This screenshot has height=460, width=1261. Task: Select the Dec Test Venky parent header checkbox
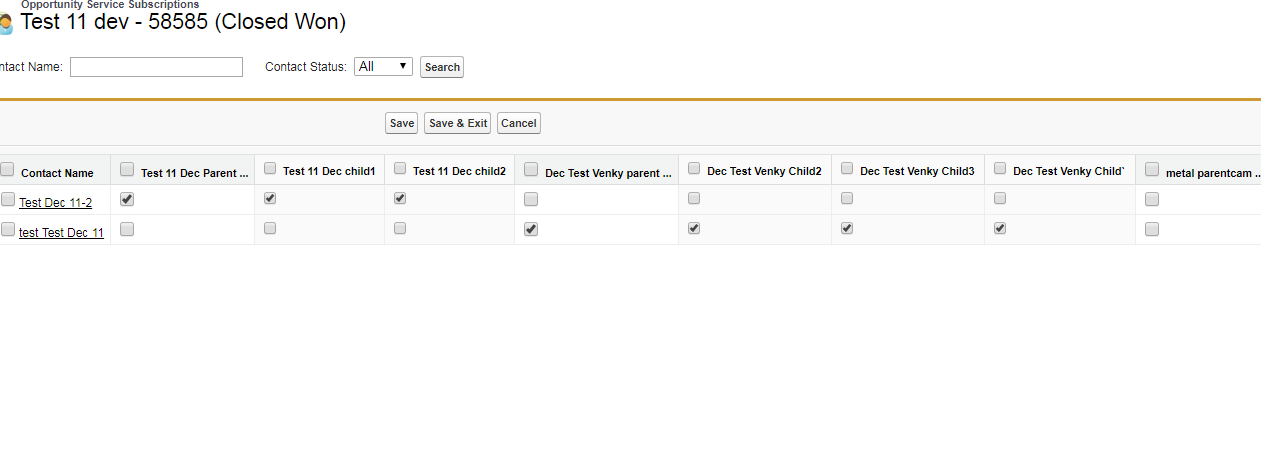531,170
